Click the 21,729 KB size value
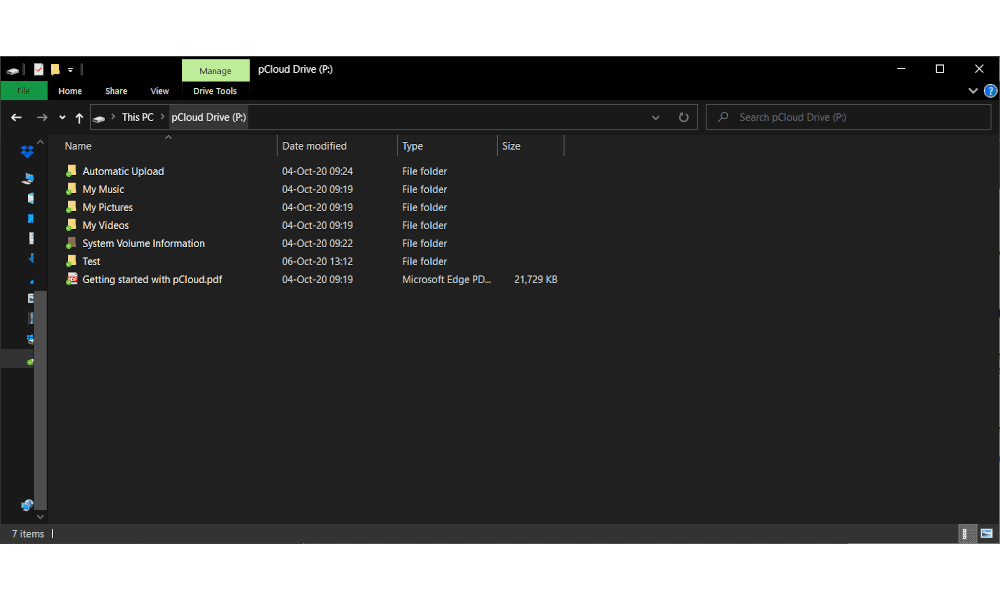This screenshot has height=600, width=1000. (536, 279)
